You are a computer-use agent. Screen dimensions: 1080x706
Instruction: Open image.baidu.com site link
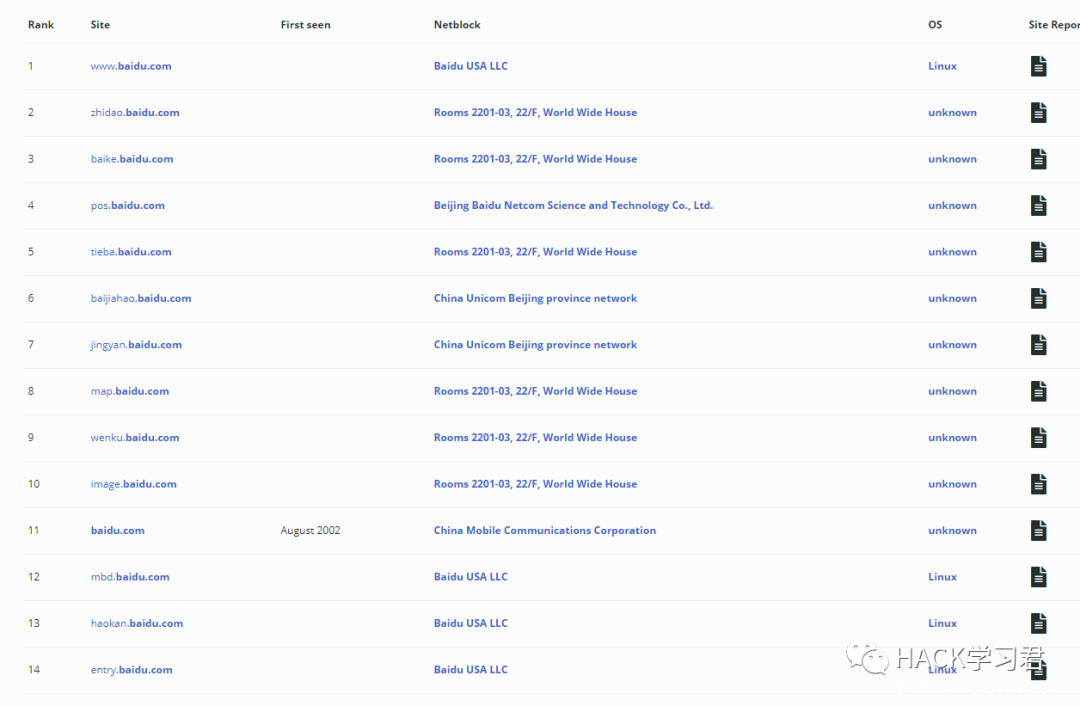[x=134, y=484]
